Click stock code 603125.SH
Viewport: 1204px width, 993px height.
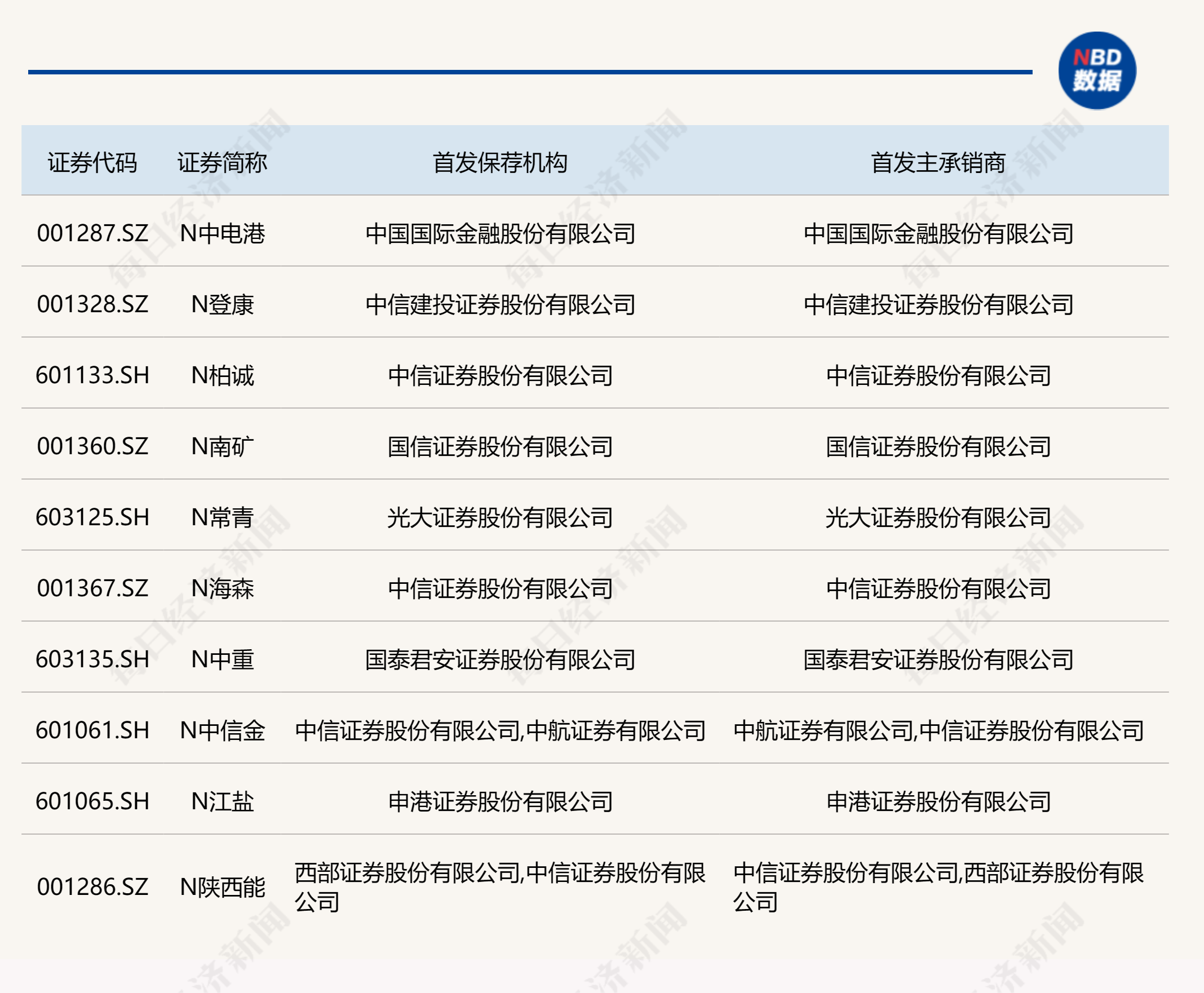(92, 517)
